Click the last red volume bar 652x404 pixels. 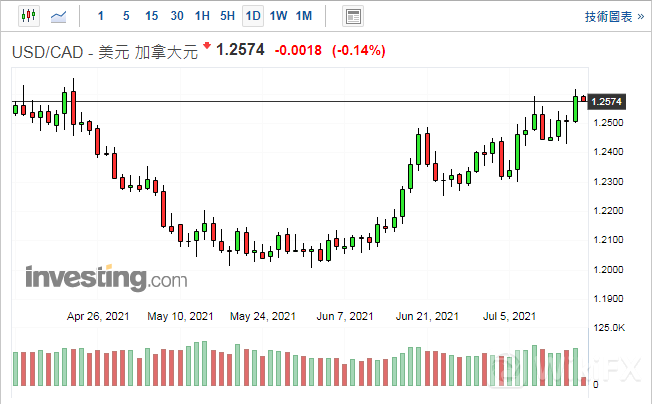(x=584, y=380)
